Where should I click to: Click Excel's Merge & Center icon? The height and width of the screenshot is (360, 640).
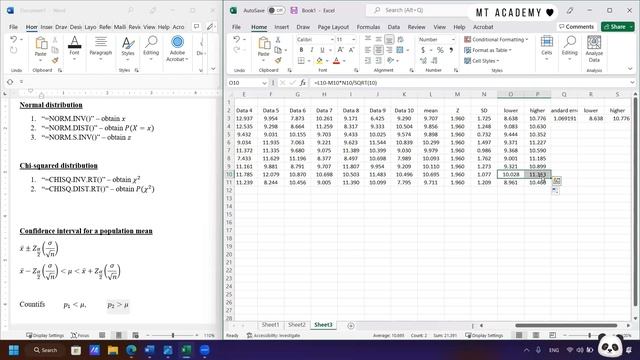pos(400,50)
